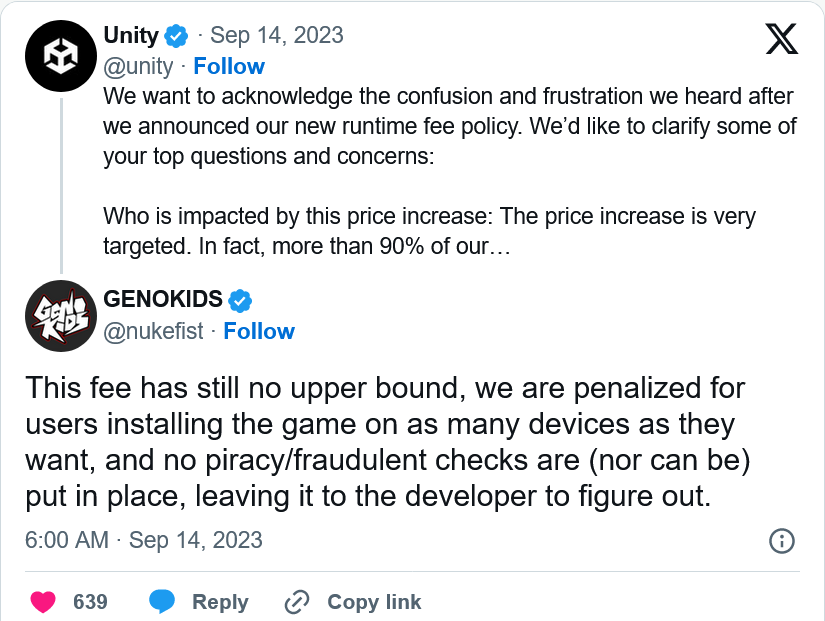Viewport: 825px width, 621px height.
Task: Click the chain link copy icon
Action: pyautogui.click(x=297, y=602)
